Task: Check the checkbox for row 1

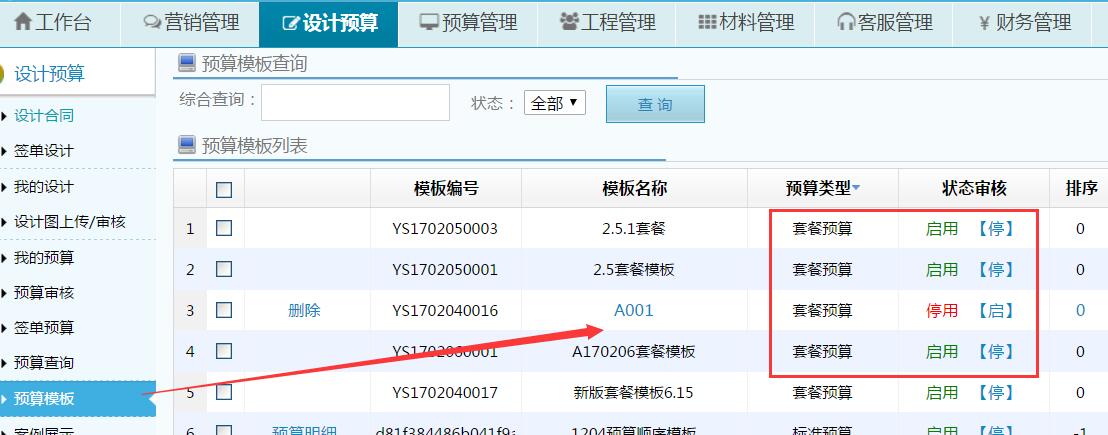Action: pos(224,228)
